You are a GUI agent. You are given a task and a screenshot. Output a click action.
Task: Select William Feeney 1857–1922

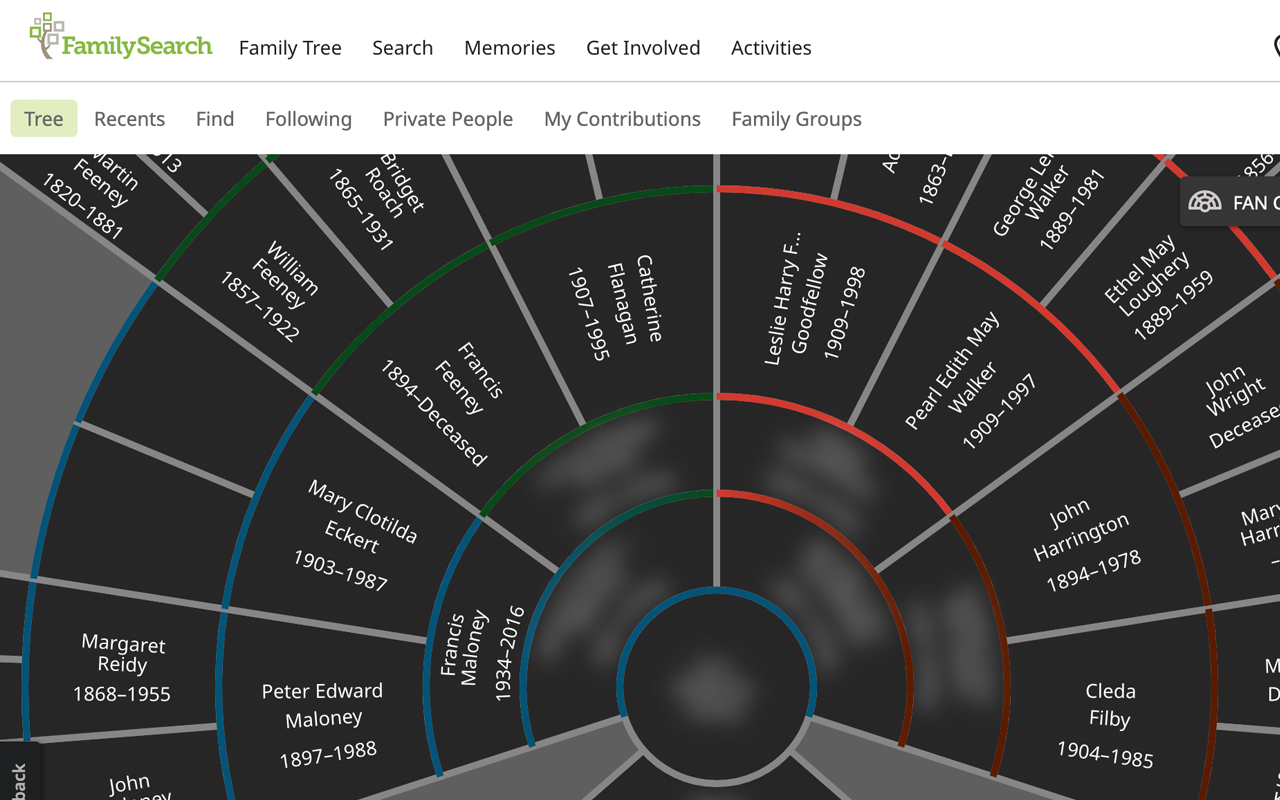272,290
